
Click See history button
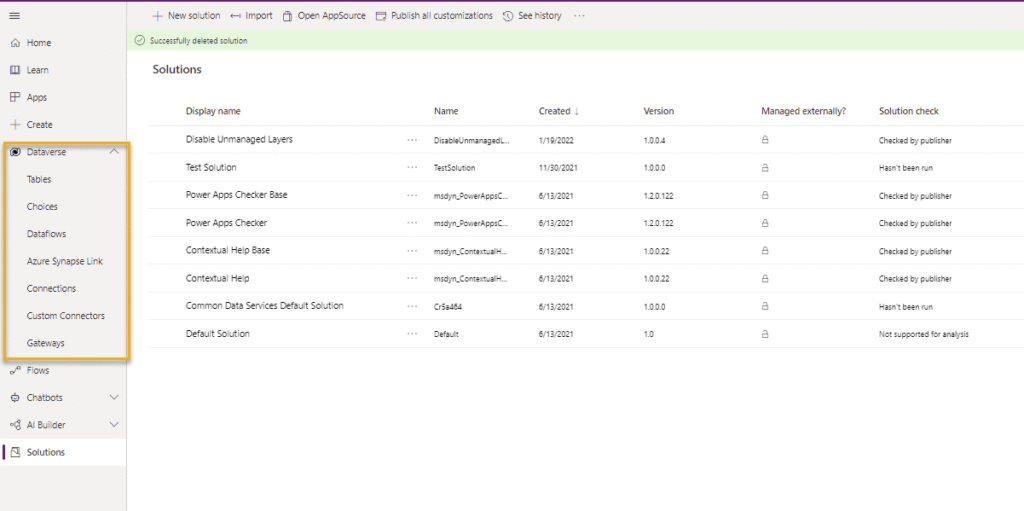pyautogui.click(x=532, y=16)
